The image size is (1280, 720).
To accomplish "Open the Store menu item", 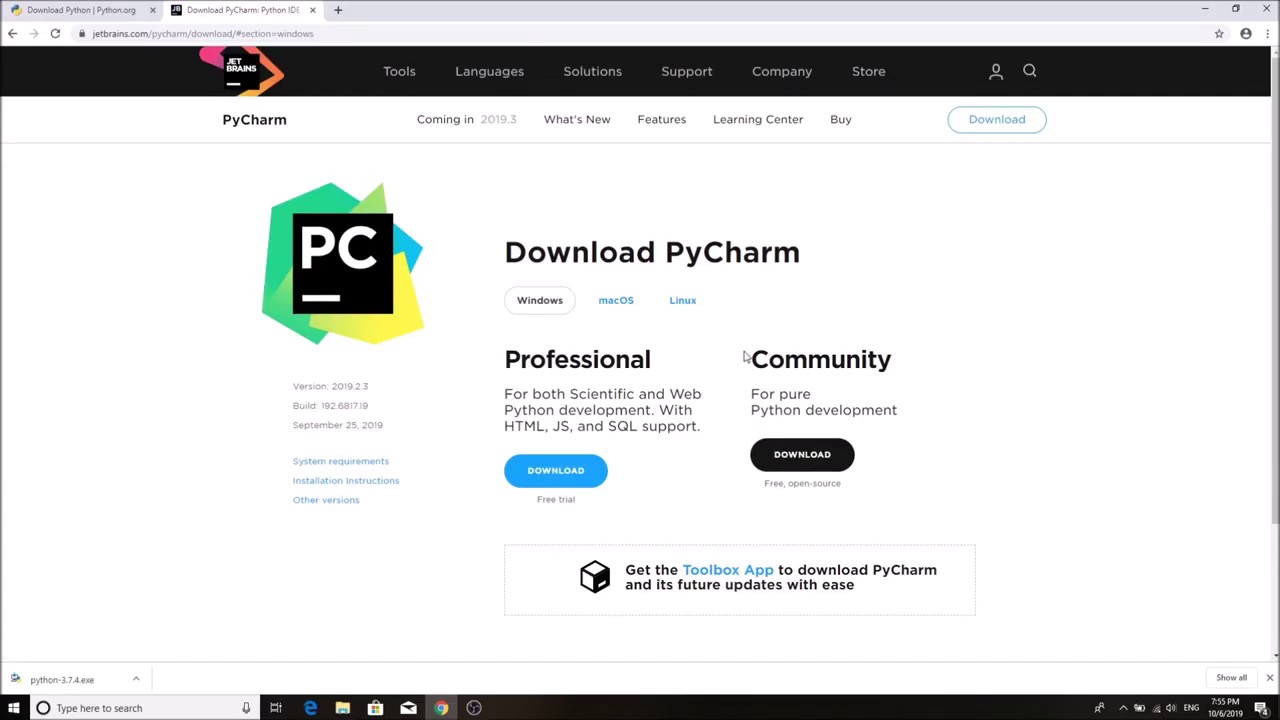I will 868,71.
